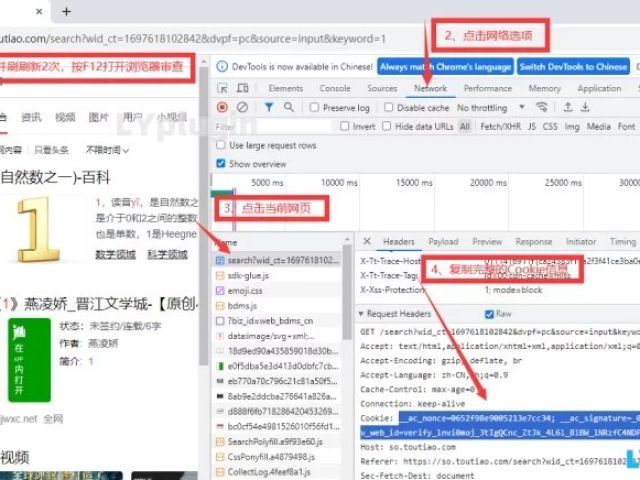640x480 pixels.
Task: Click the 资讯 search category tab
Action: 31,118
